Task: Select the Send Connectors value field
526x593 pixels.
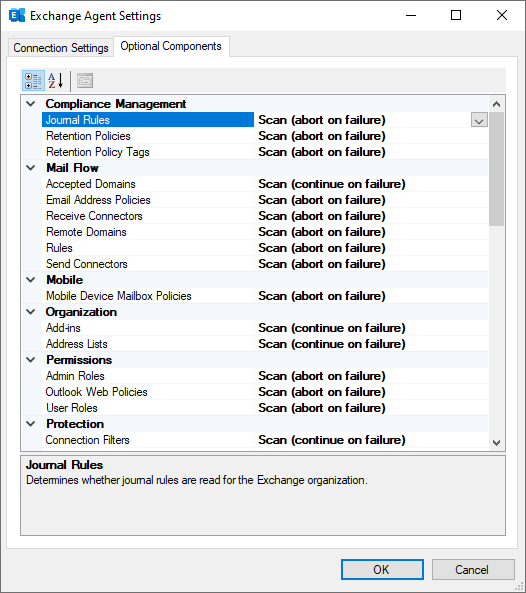Action: 371,264
